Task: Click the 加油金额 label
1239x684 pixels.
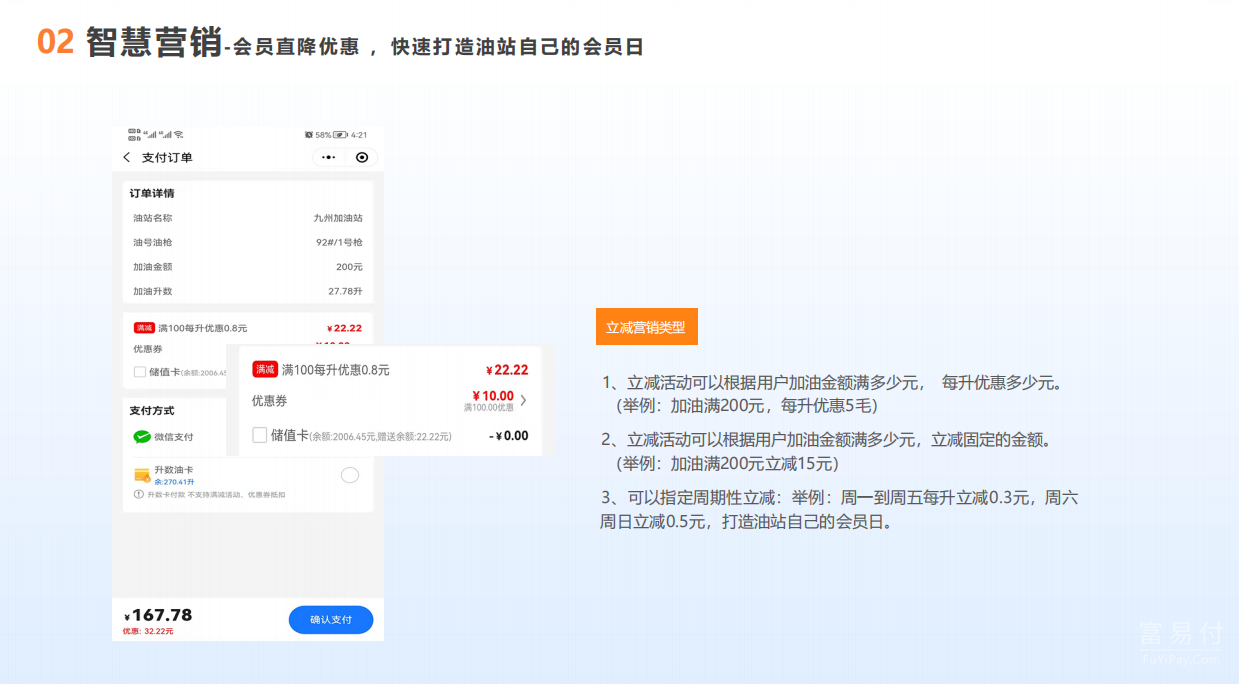Action: point(153,267)
